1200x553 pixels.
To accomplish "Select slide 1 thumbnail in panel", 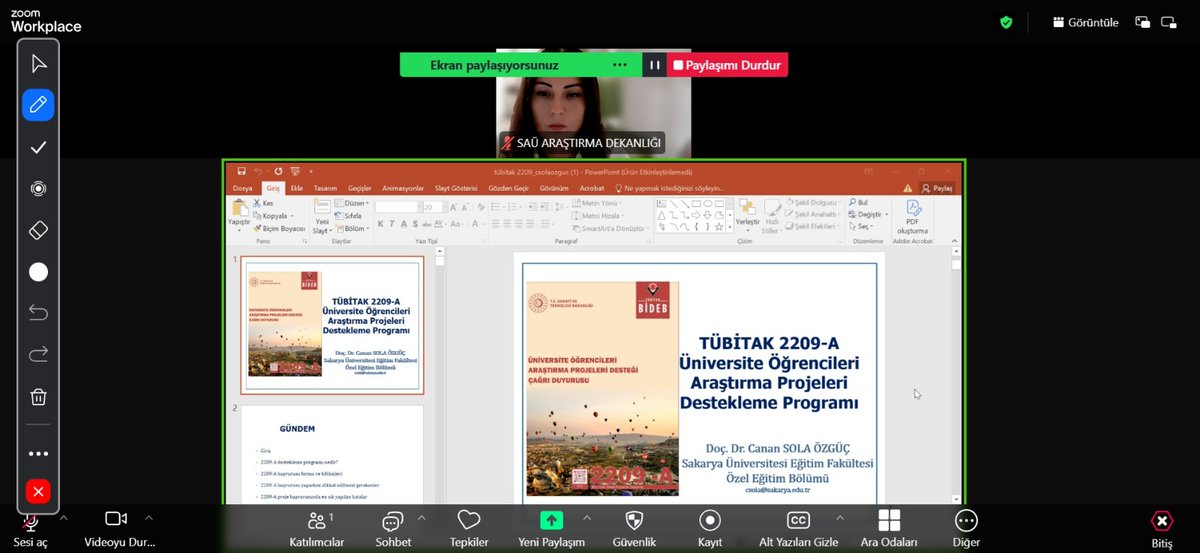I will pos(332,326).
